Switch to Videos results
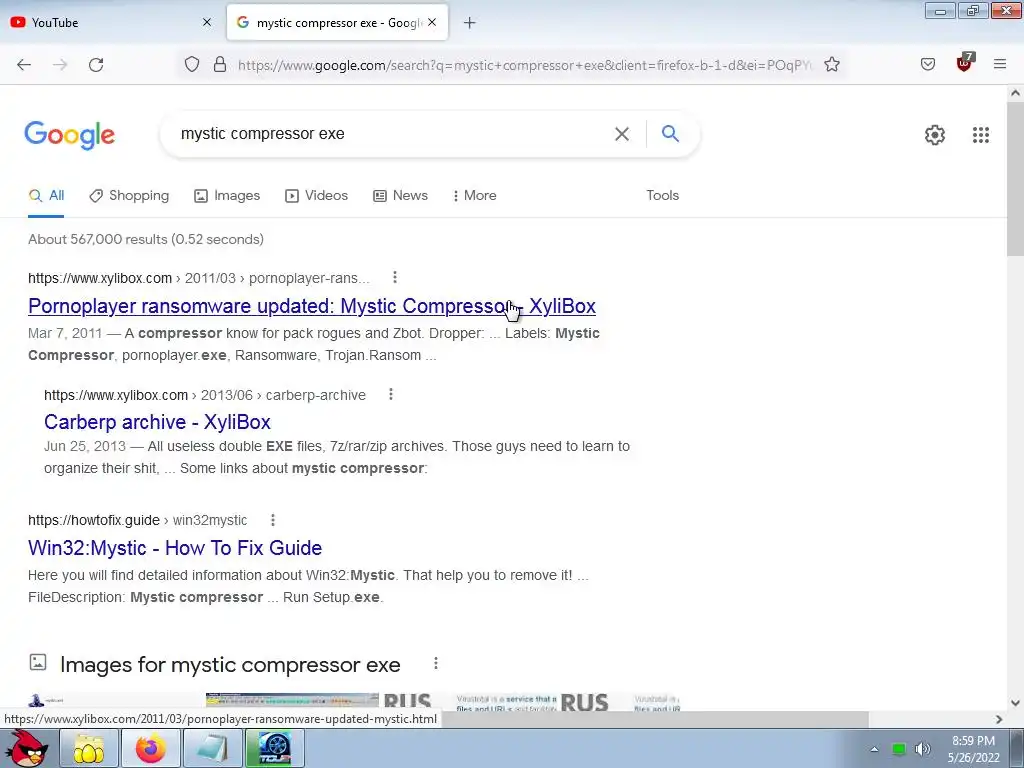This screenshot has width=1024, height=768. pyautogui.click(x=317, y=196)
